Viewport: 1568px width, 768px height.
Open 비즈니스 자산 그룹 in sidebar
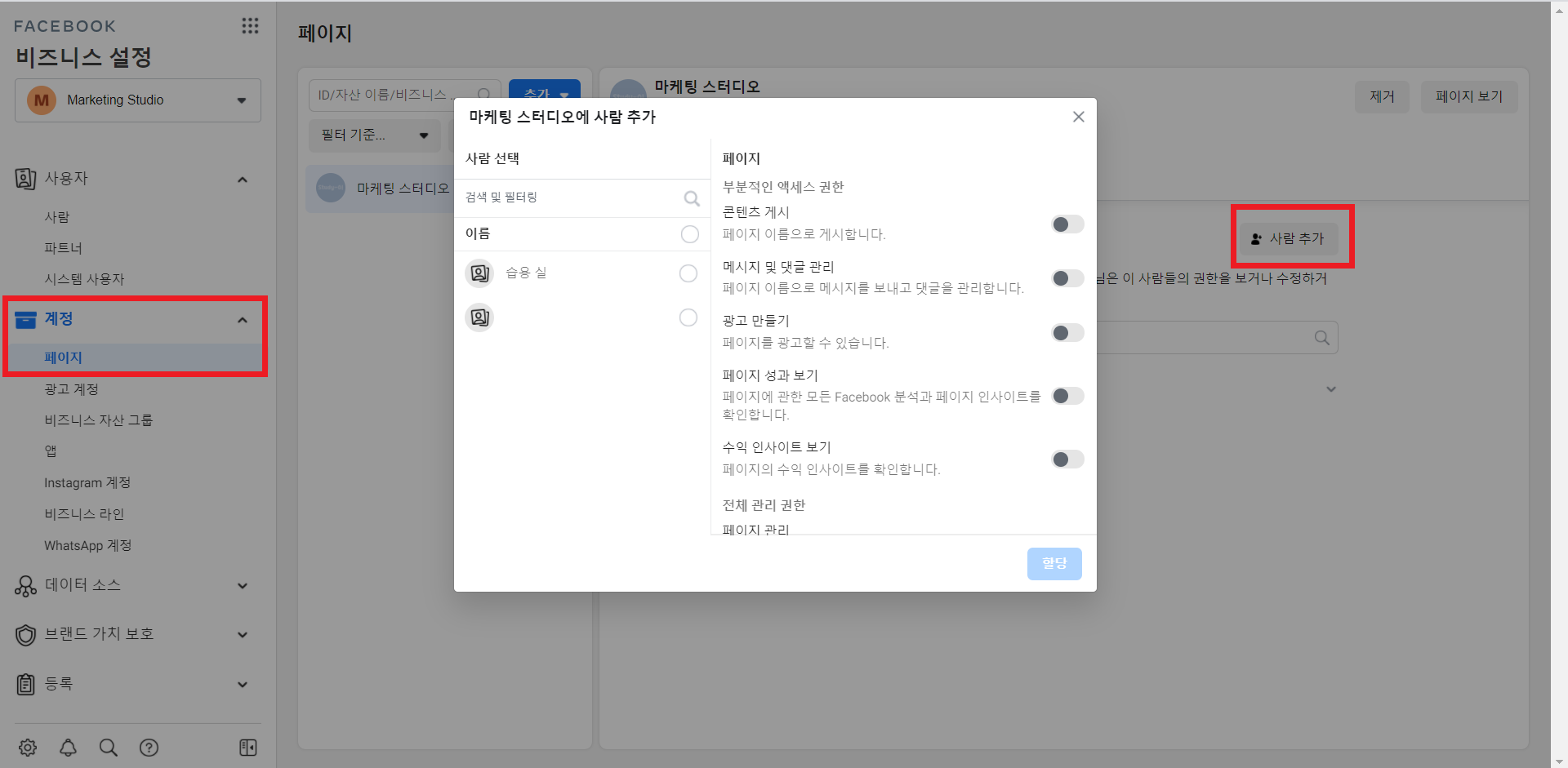98,420
